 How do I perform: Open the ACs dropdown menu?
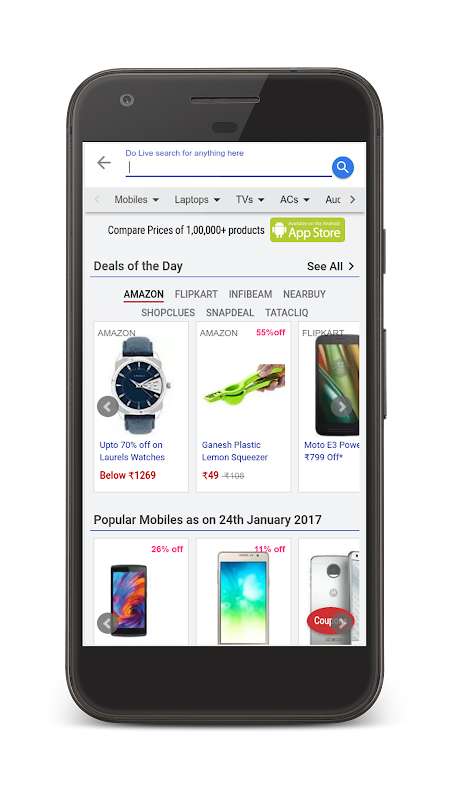295,199
